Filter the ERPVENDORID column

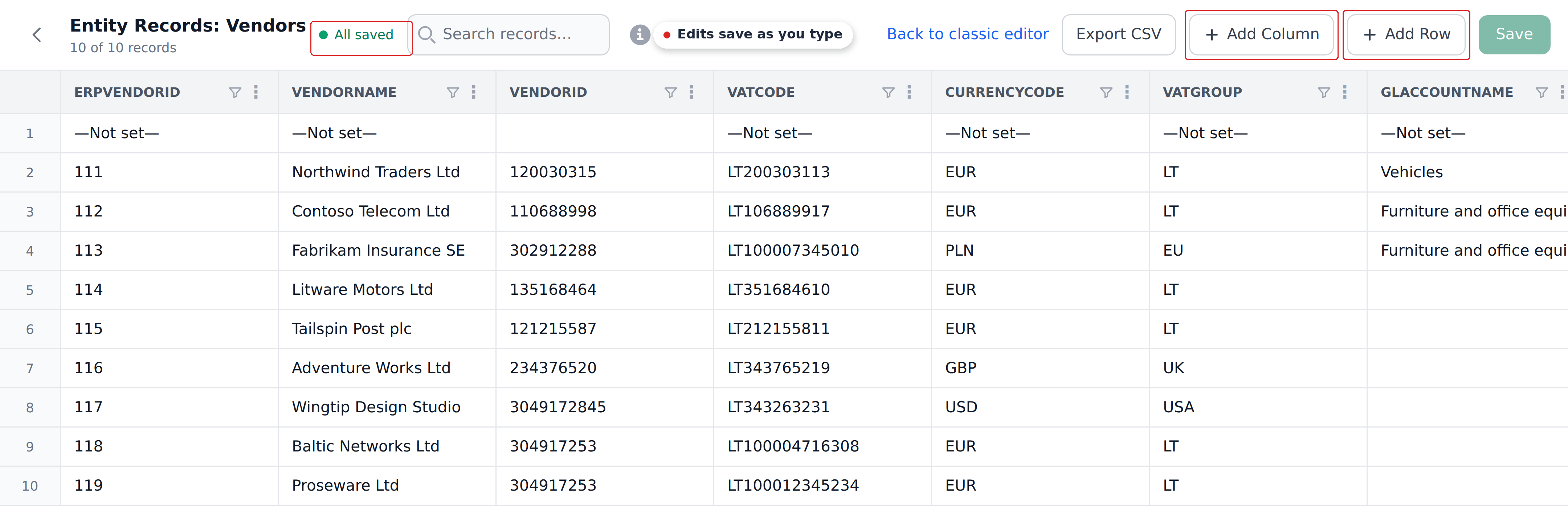click(235, 92)
